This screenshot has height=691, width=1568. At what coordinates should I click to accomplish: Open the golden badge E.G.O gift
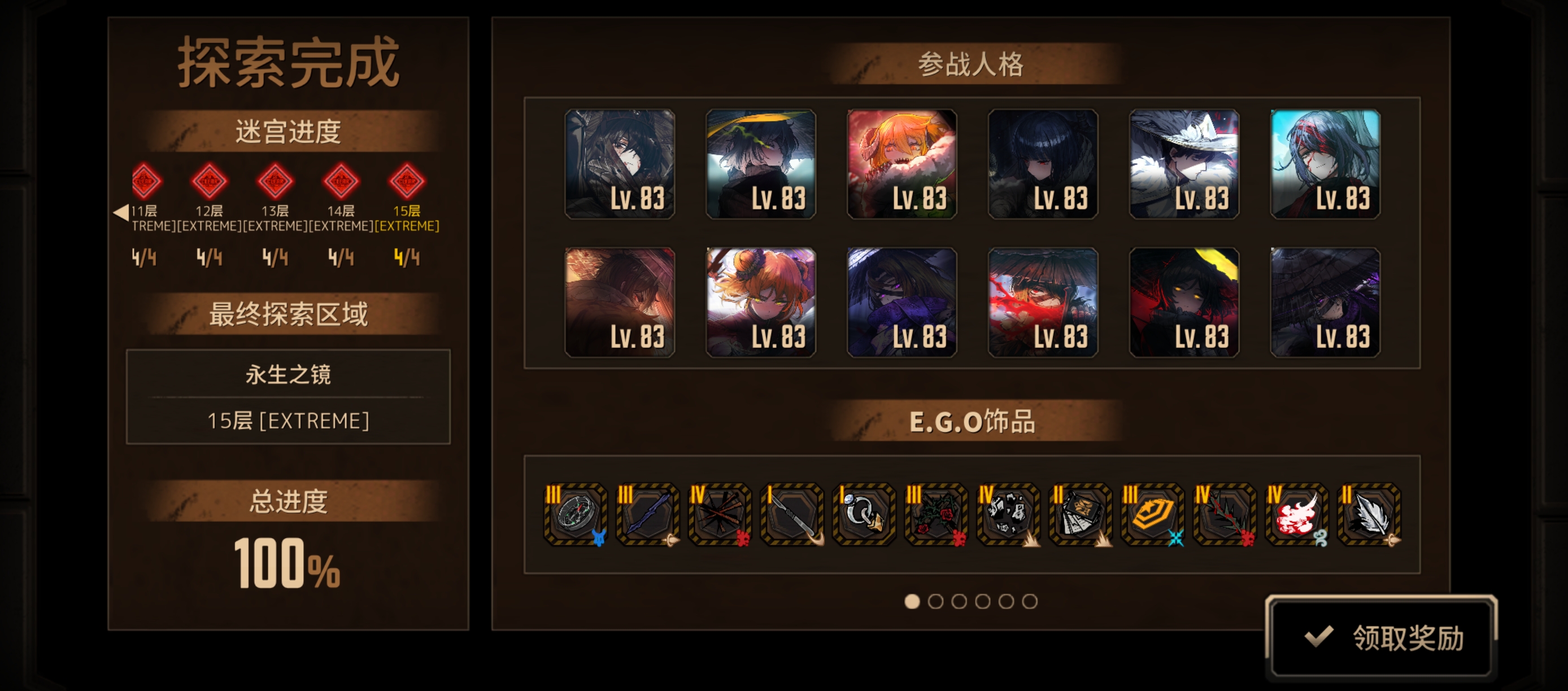click(x=1152, y=514)
